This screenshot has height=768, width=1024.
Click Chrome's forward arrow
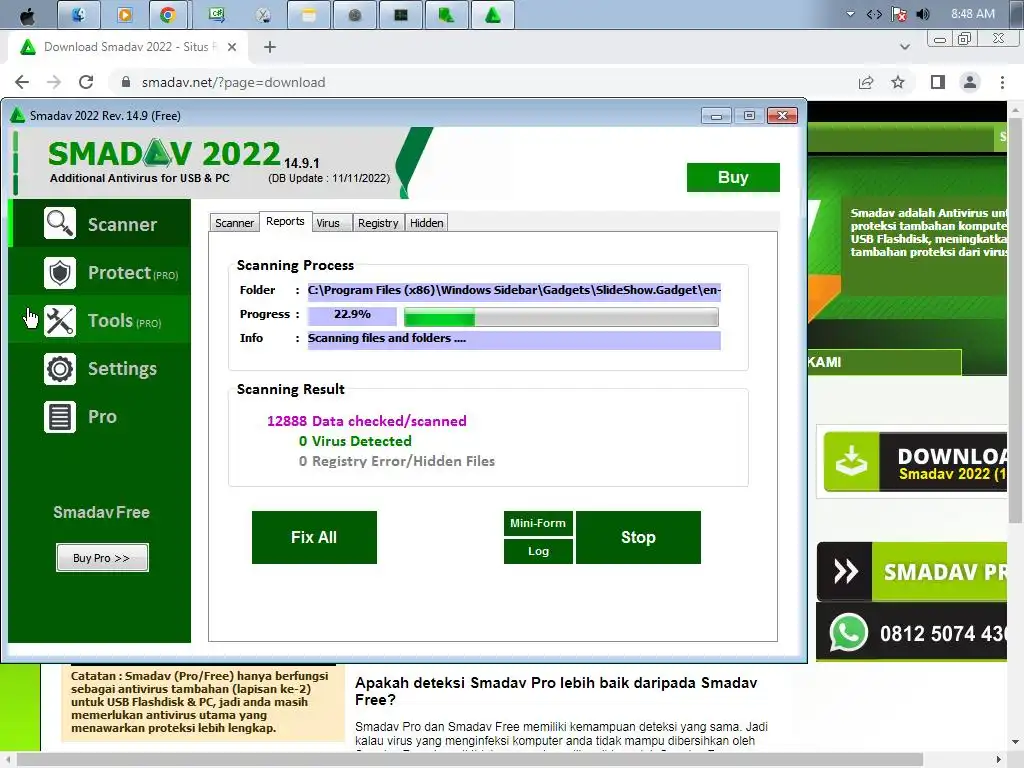click(x=54, y=82)
